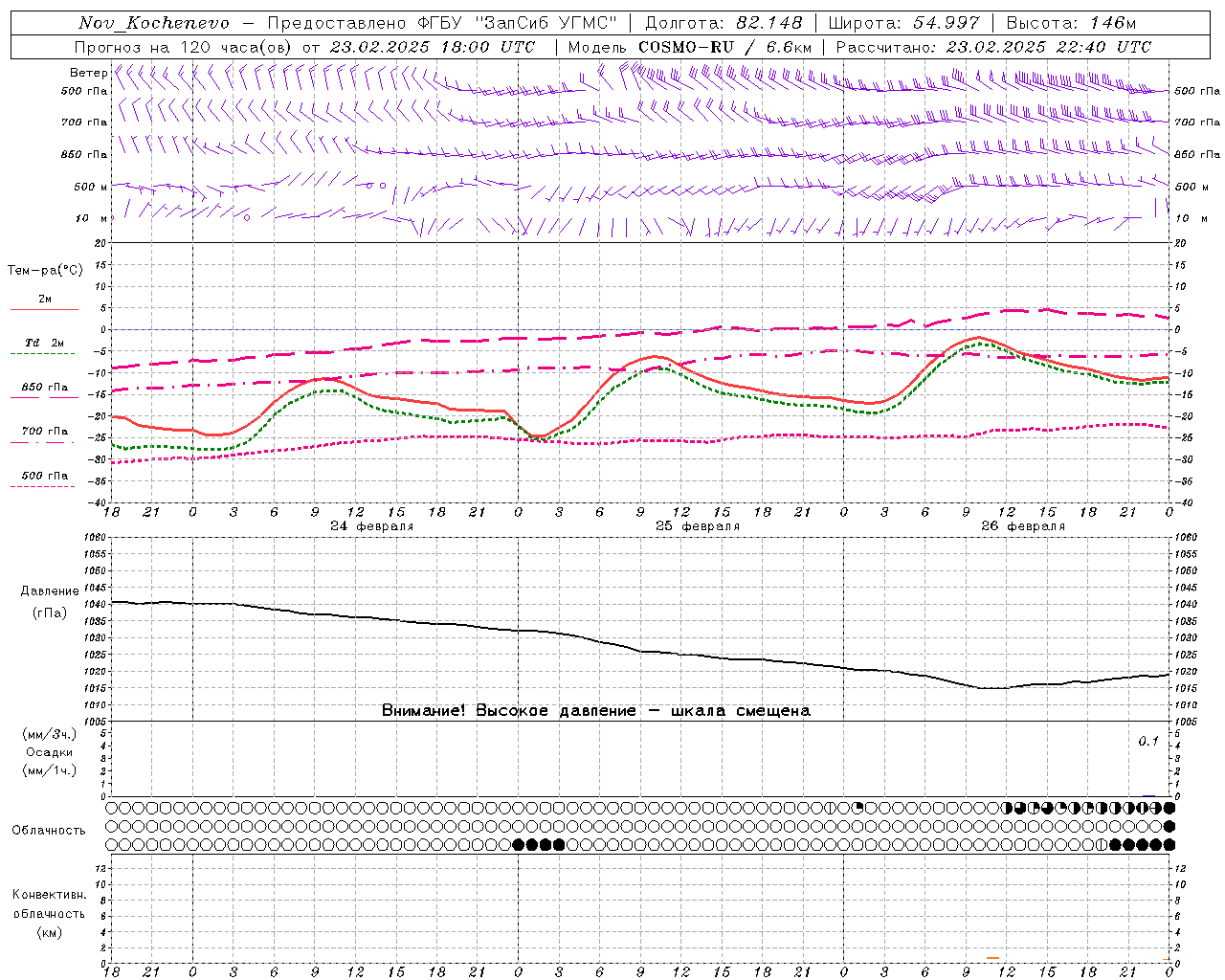Select the 700 гПа temperature legend entry

coord(44,432)
